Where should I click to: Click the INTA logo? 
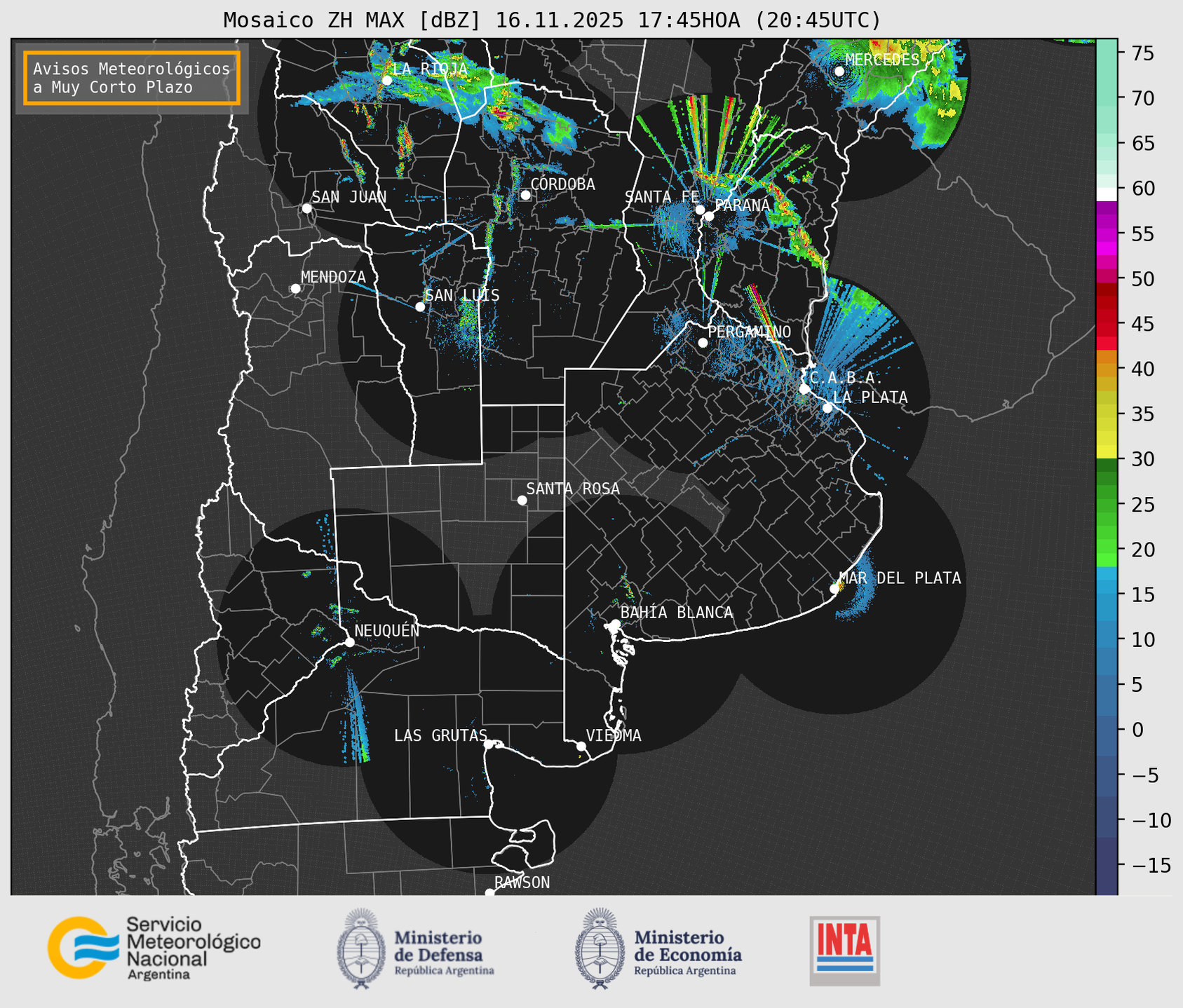(x=844, y=951)
